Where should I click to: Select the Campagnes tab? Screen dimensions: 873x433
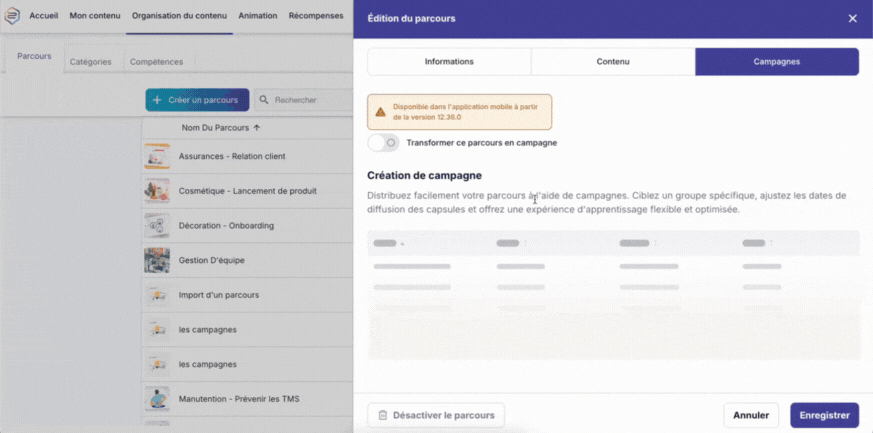[776, 62]
